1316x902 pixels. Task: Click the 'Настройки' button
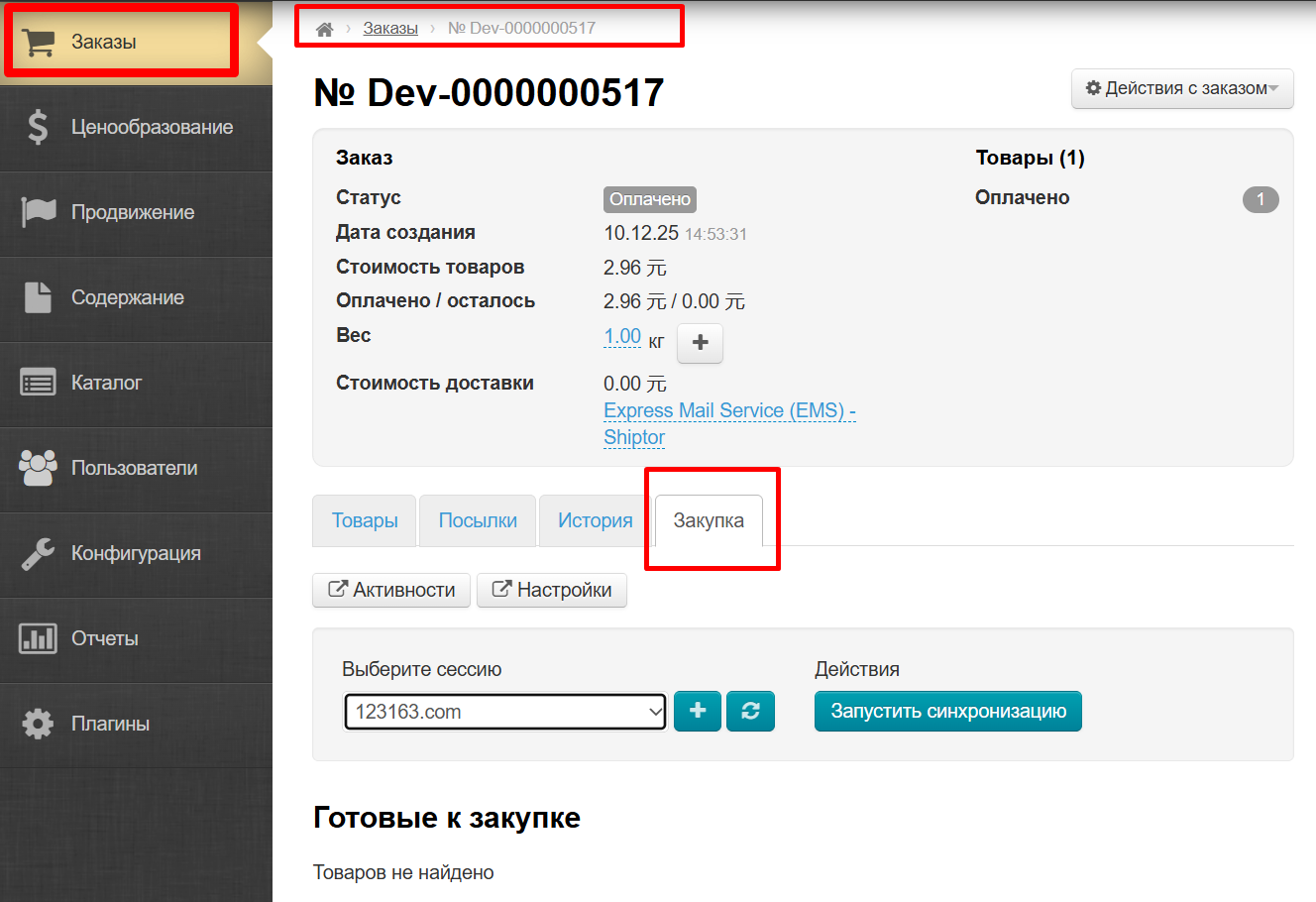coord(552,590)
